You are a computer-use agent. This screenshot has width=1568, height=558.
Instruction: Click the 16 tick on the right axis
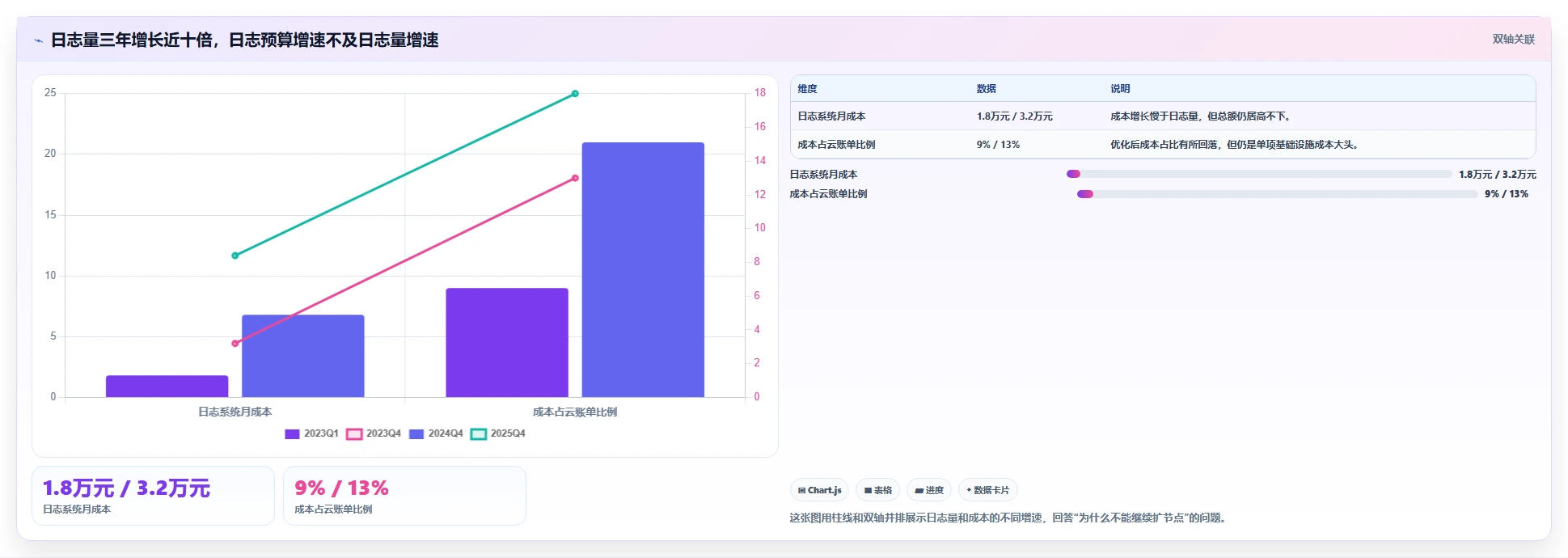click(760, 127)
